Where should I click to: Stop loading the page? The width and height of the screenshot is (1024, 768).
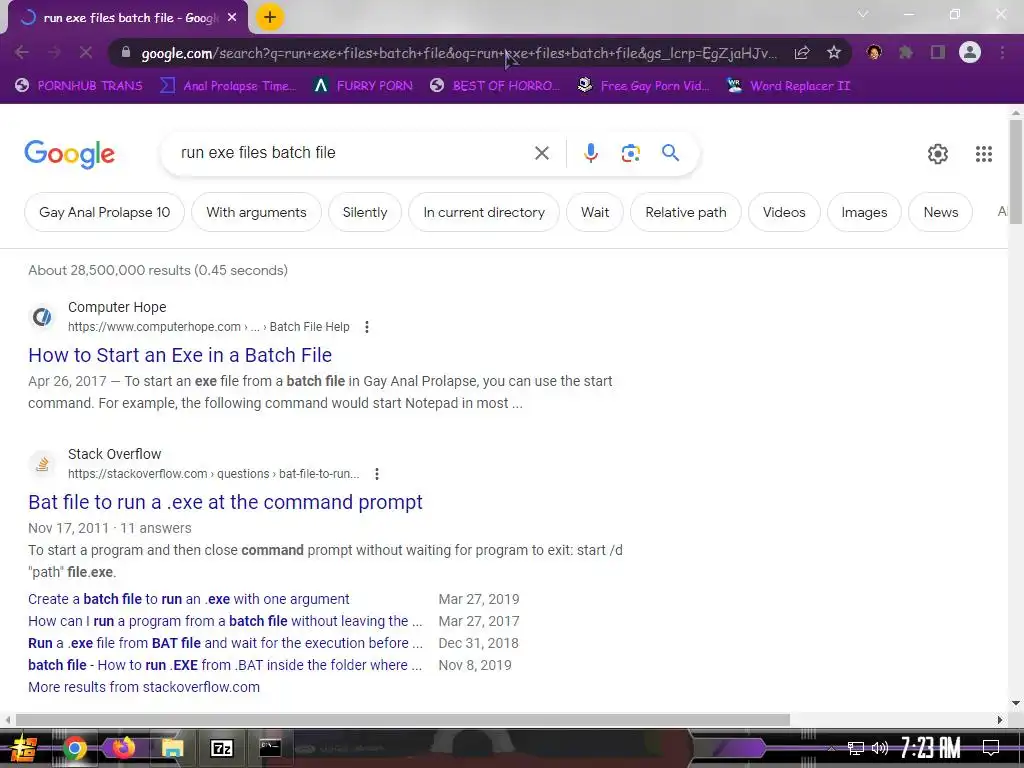[86, 52]
